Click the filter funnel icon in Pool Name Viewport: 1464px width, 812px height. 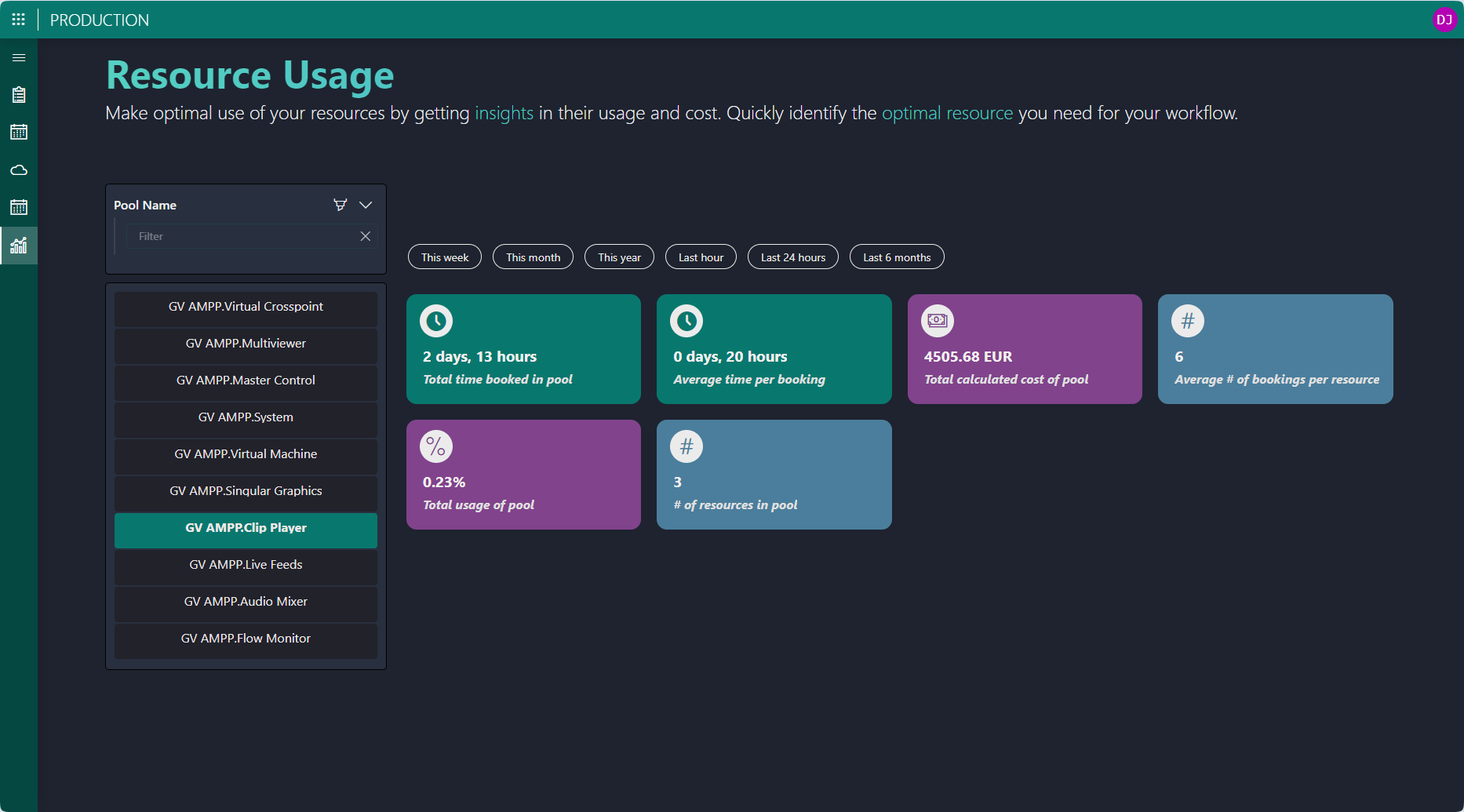(340, 205)
